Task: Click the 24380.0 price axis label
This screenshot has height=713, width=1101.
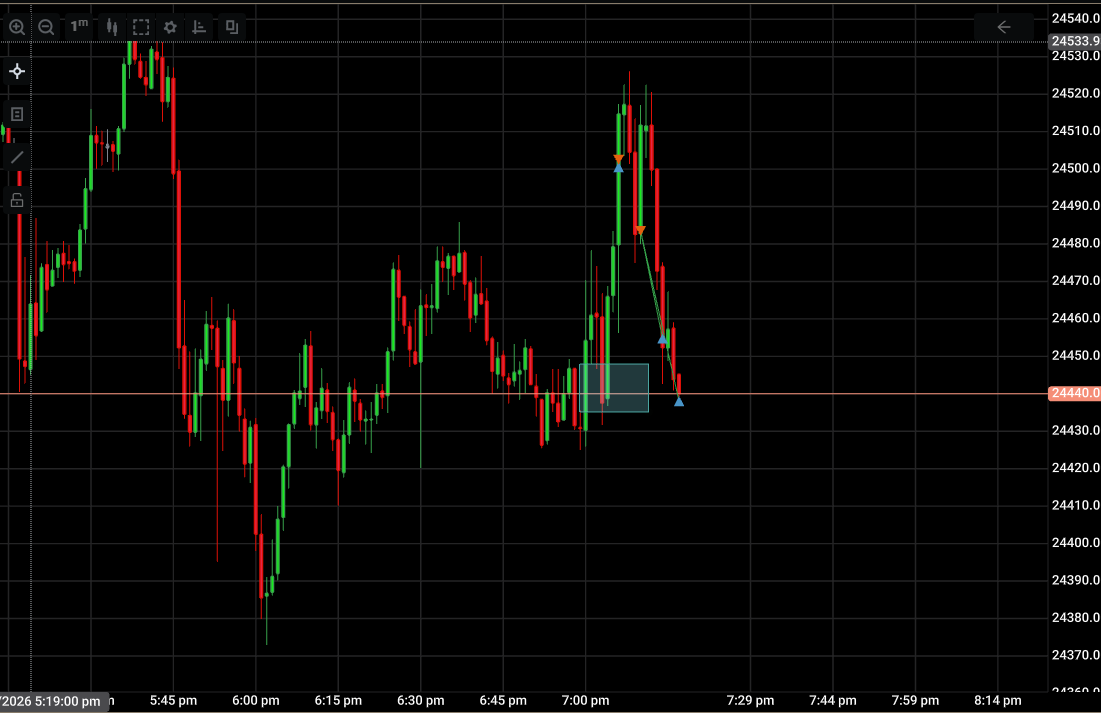Action: (x=1075, y=617)
